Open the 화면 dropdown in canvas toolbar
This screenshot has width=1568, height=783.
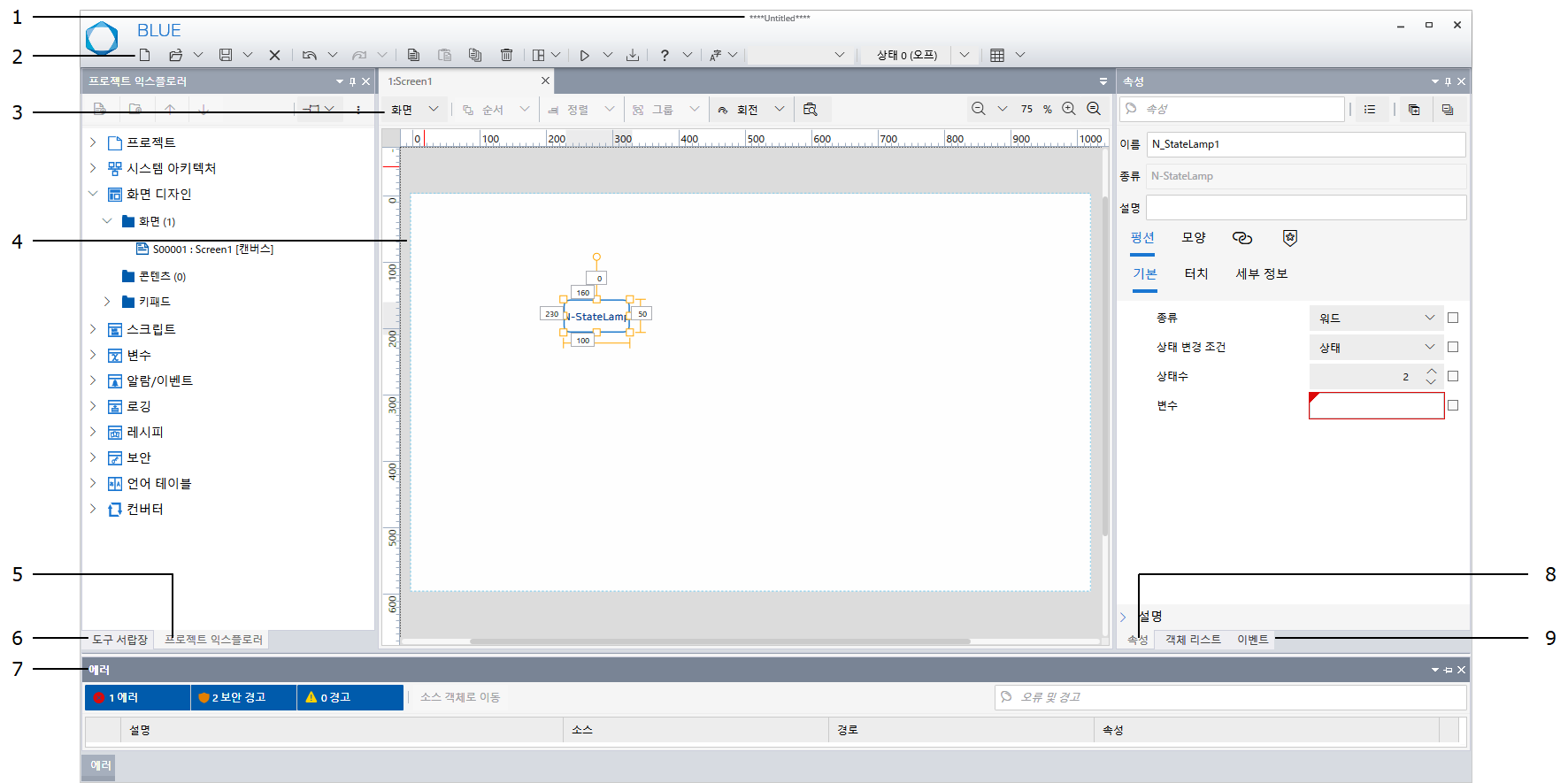[x=414, y=110]
